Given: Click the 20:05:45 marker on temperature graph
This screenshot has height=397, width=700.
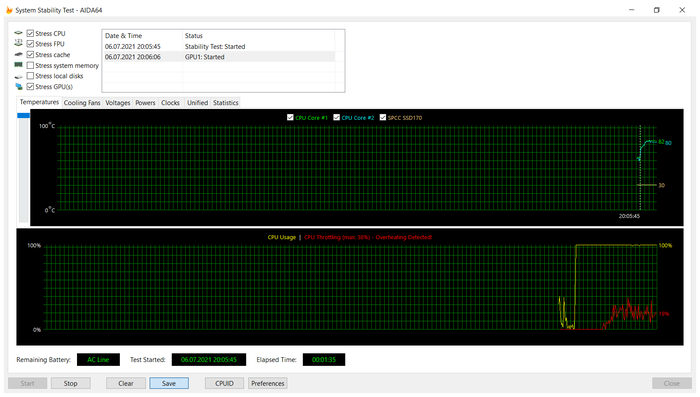Looking at the screenshot, I should click(629, 216).
